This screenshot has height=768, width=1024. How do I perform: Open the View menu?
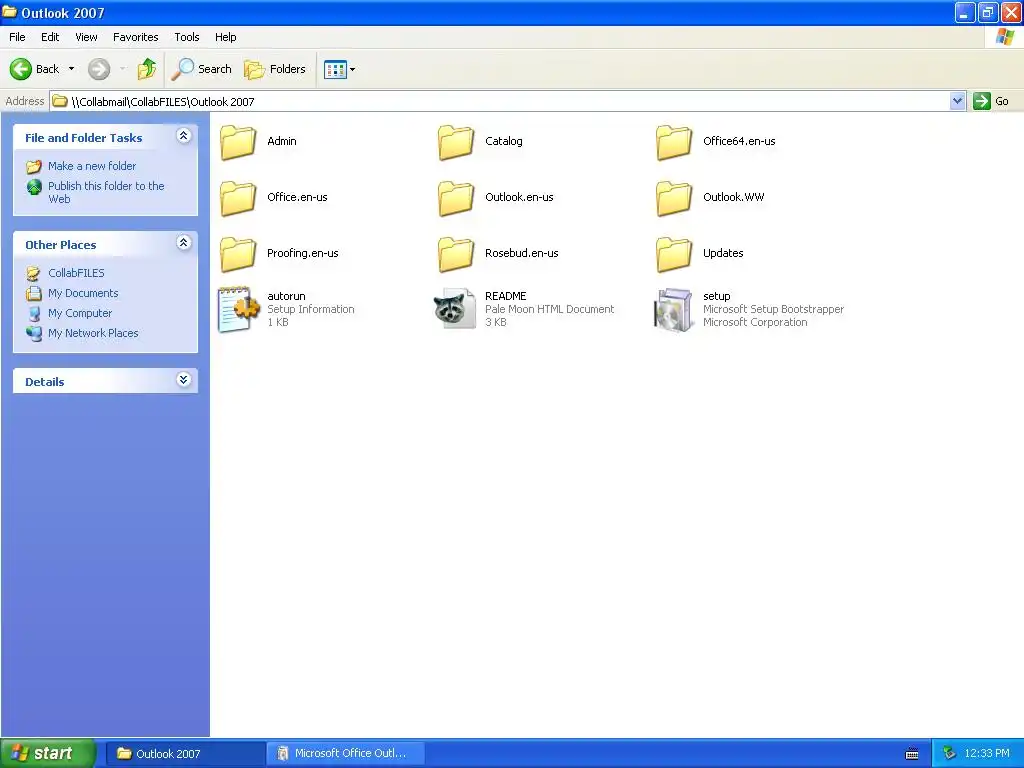[86, 37]
